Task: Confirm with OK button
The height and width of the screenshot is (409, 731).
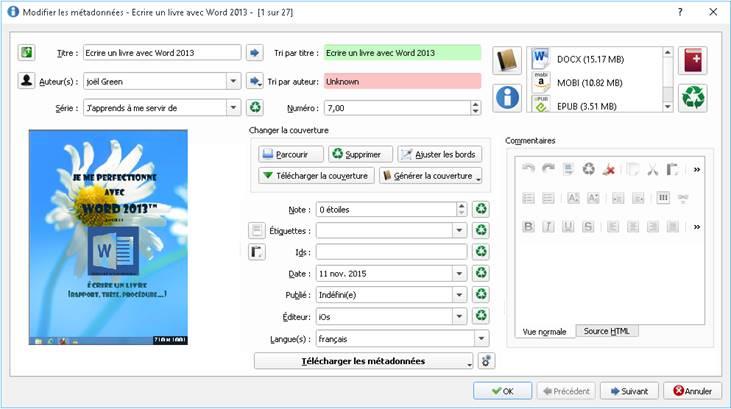Action: [x=502, y=391]
